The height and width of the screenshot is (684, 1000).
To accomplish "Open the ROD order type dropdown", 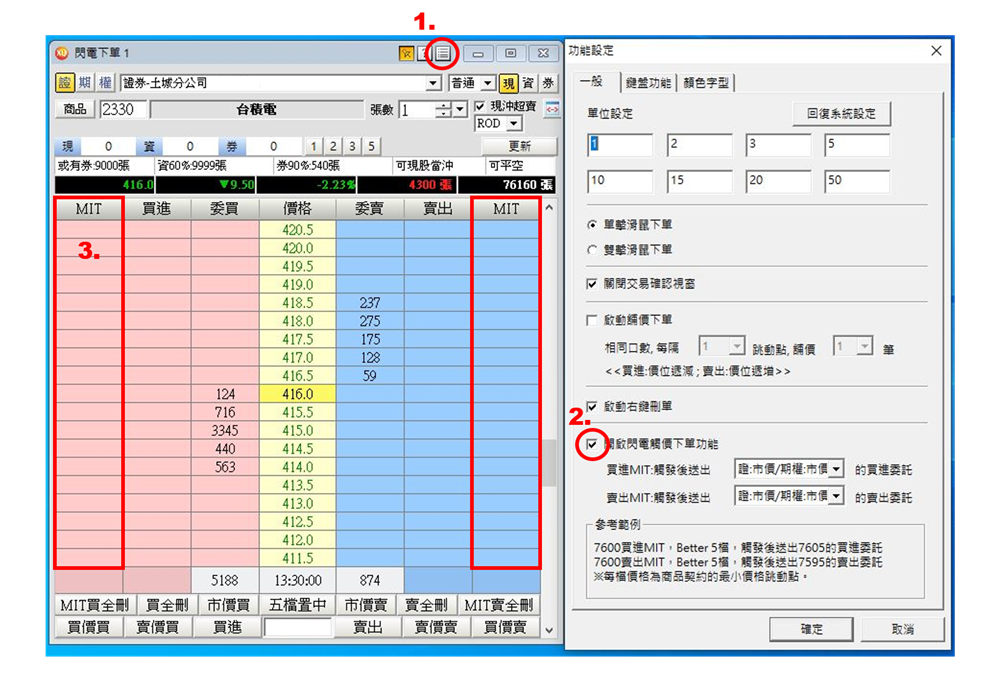I will (514, 124).
